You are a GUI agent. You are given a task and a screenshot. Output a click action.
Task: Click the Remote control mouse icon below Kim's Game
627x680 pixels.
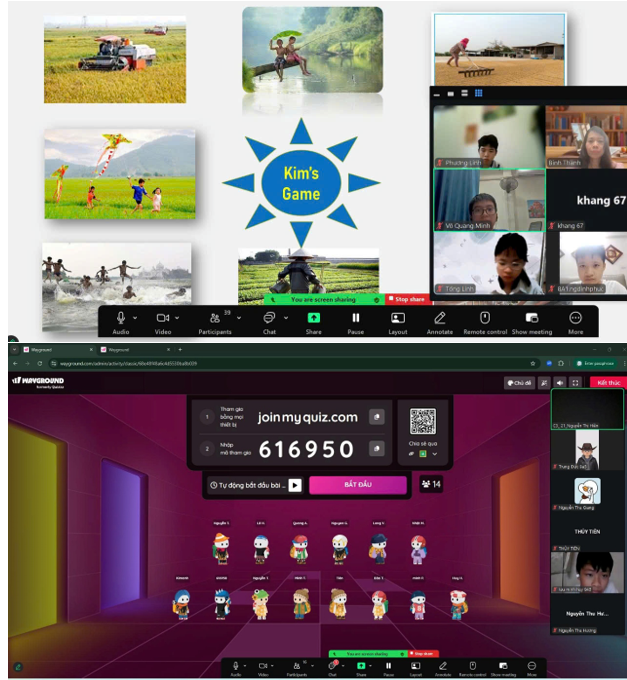[x=484, y=318]
